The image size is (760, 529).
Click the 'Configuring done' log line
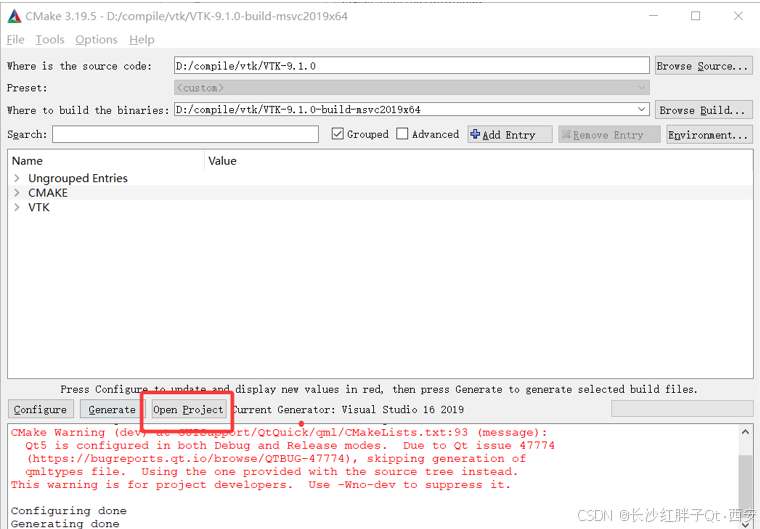(69, 511)
